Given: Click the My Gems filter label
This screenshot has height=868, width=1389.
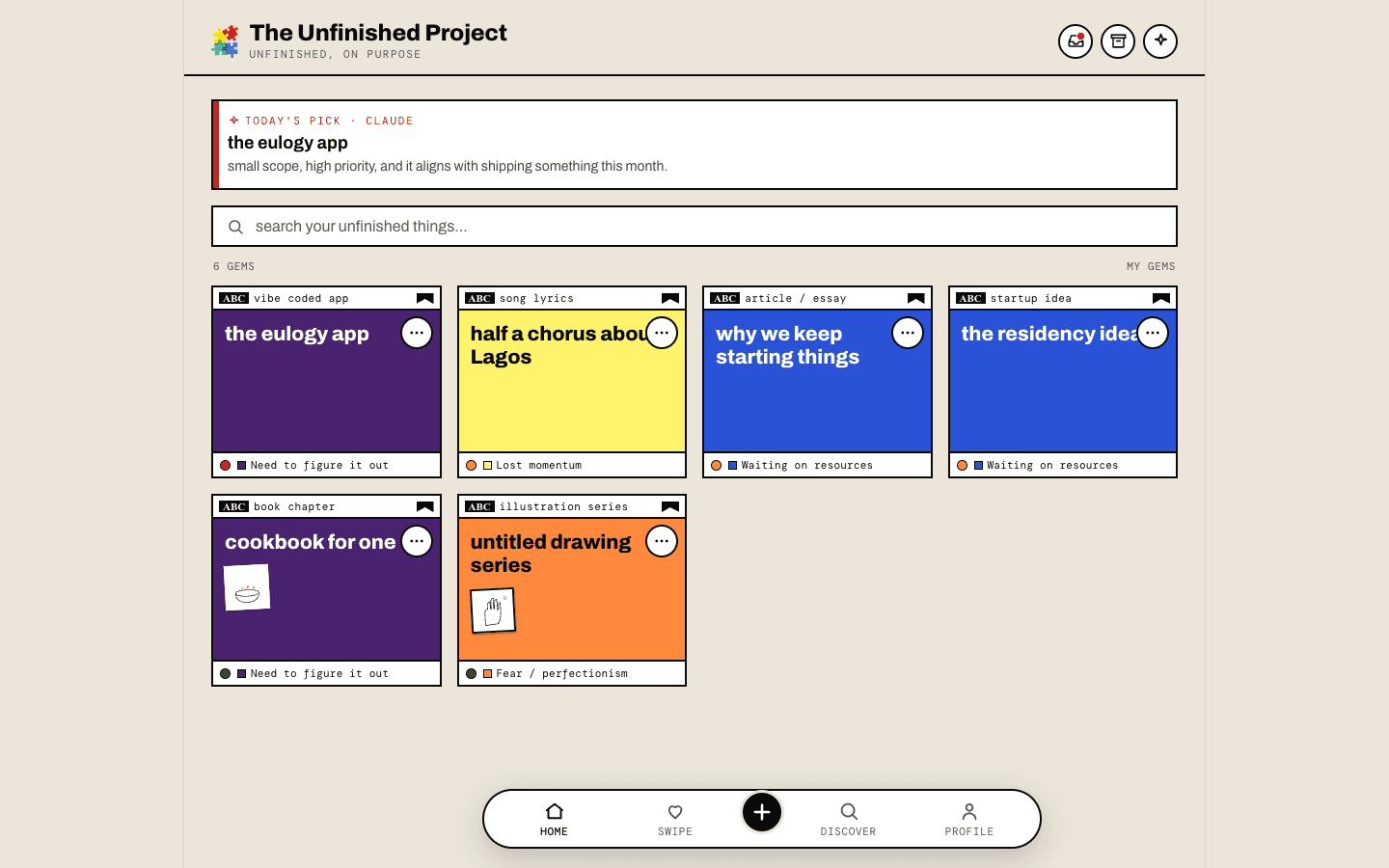Looking at the screenshot, I should tap(1151, 266).
